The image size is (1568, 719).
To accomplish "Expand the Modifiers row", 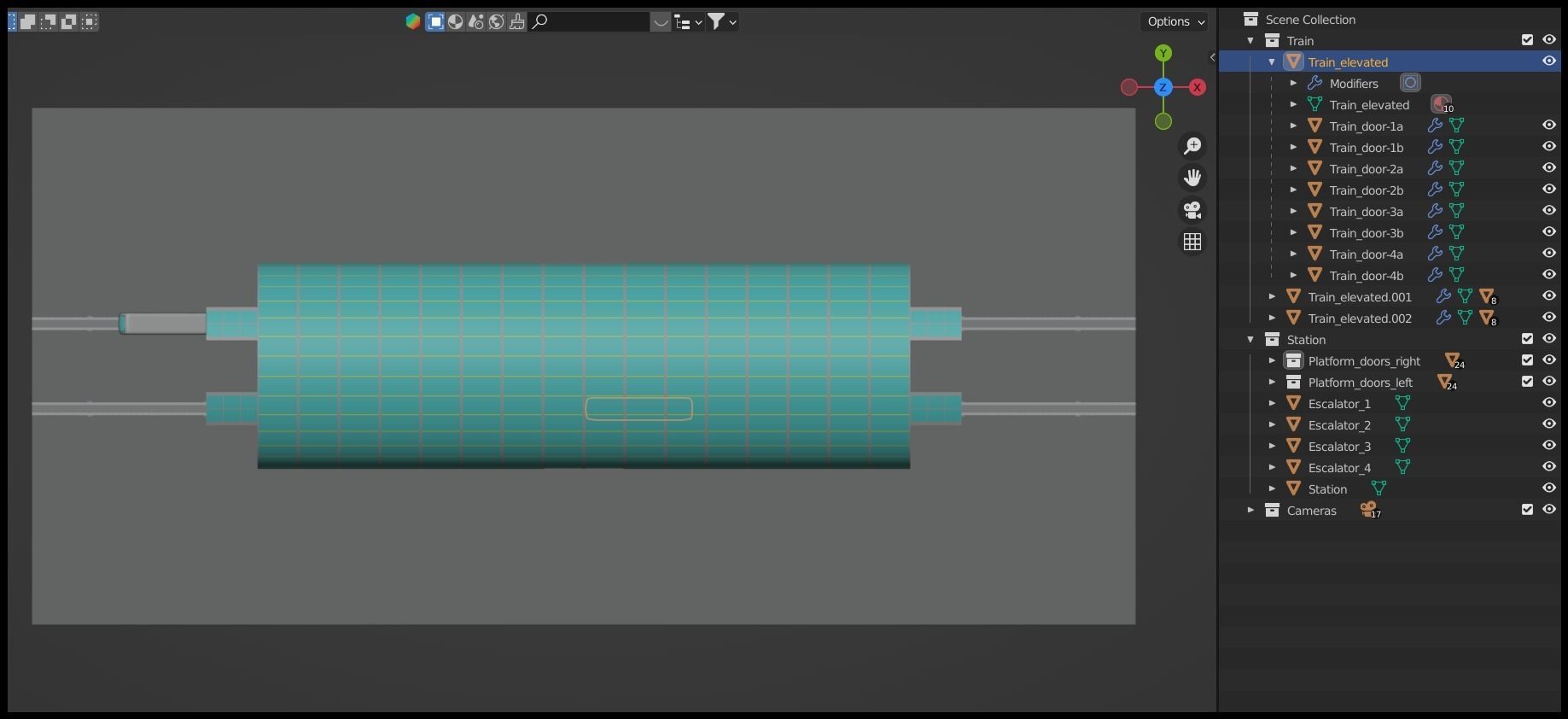I will pos(1293,83).
